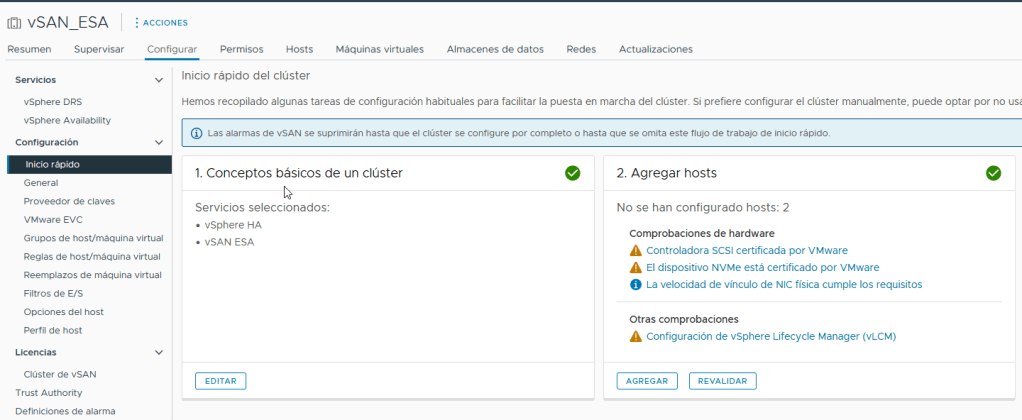Click green checkmark on Agregar hosts card
1022x420 pixels.
993,173
